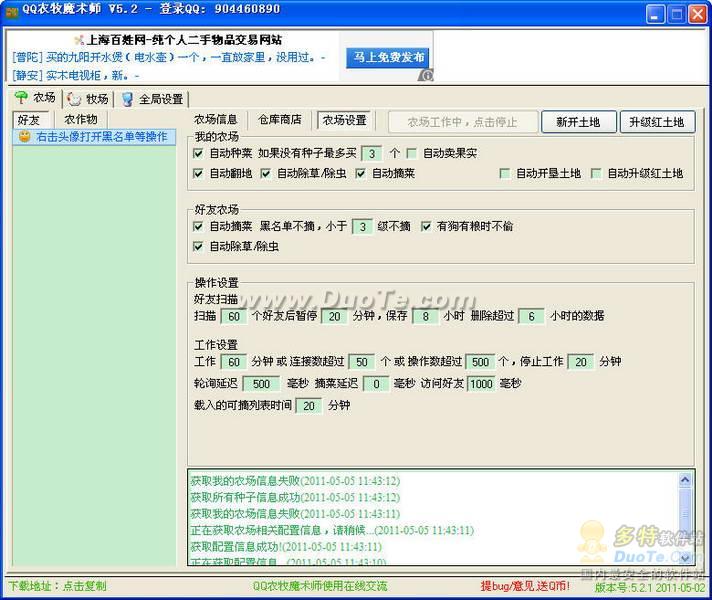Enable the 自动卖果实 checkbox
The image size is (712, 600).
tap(411, 154)
